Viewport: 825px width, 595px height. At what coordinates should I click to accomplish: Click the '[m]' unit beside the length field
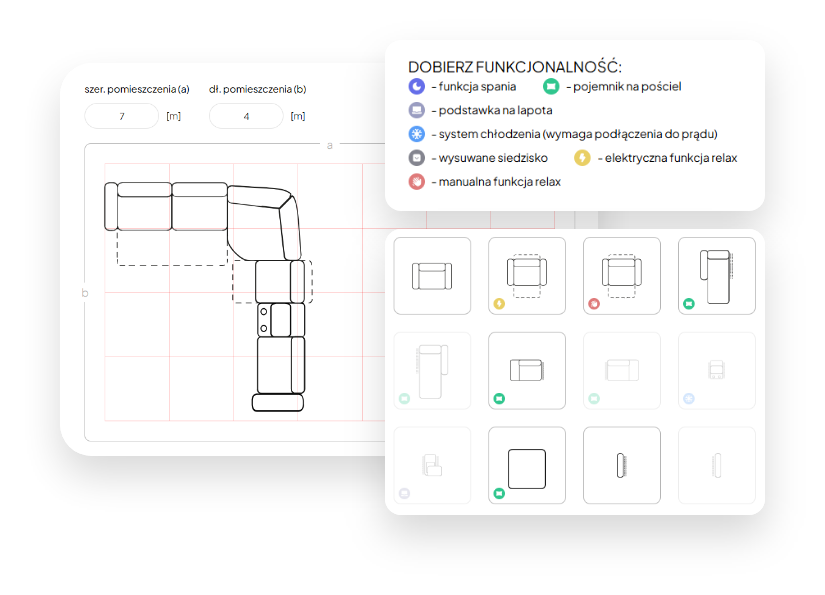pos(298,116)
